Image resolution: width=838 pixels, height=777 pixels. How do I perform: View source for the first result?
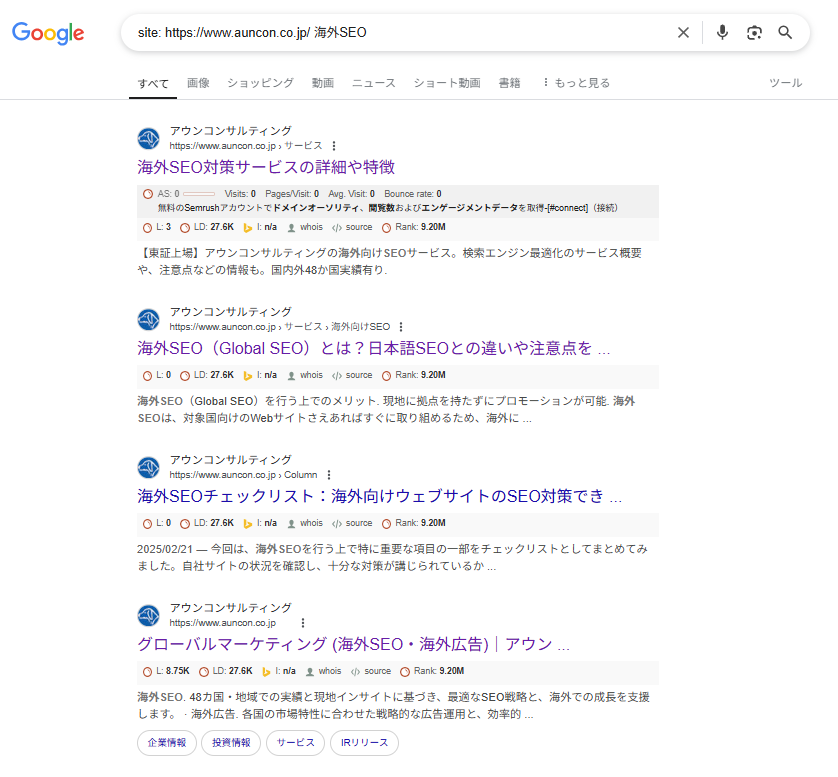coord(352,227)
